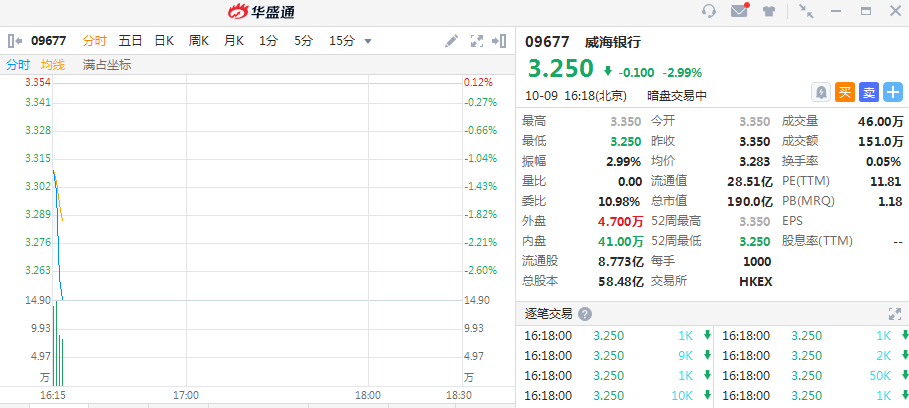The height and width of the screenshot is (408, 909).
Task: Click the -2.99% change percentage
Action: tap(682, 72)
